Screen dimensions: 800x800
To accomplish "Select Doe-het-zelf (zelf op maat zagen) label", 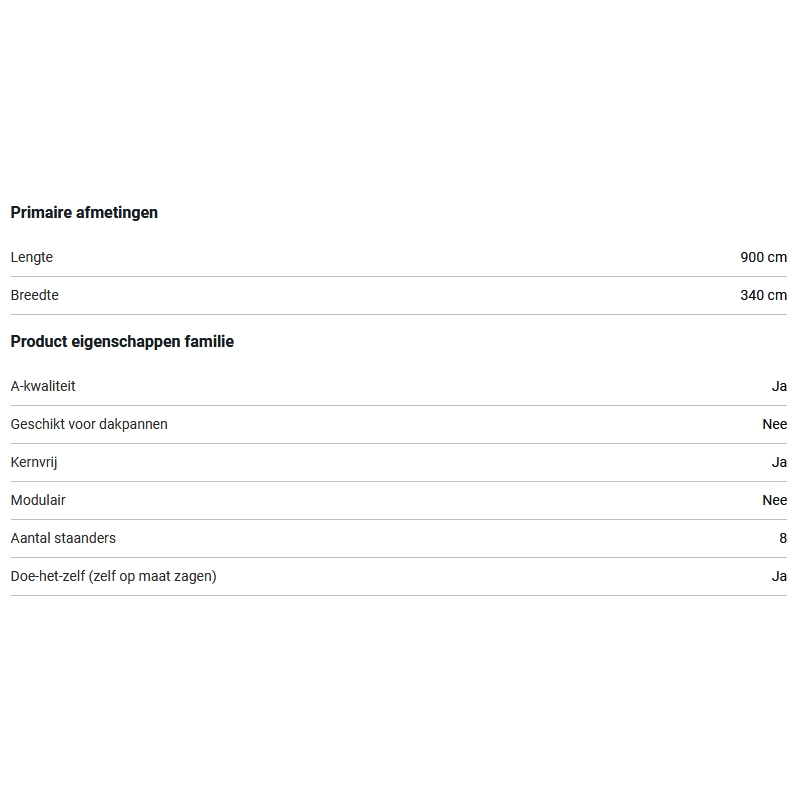I will coord(113,576).
